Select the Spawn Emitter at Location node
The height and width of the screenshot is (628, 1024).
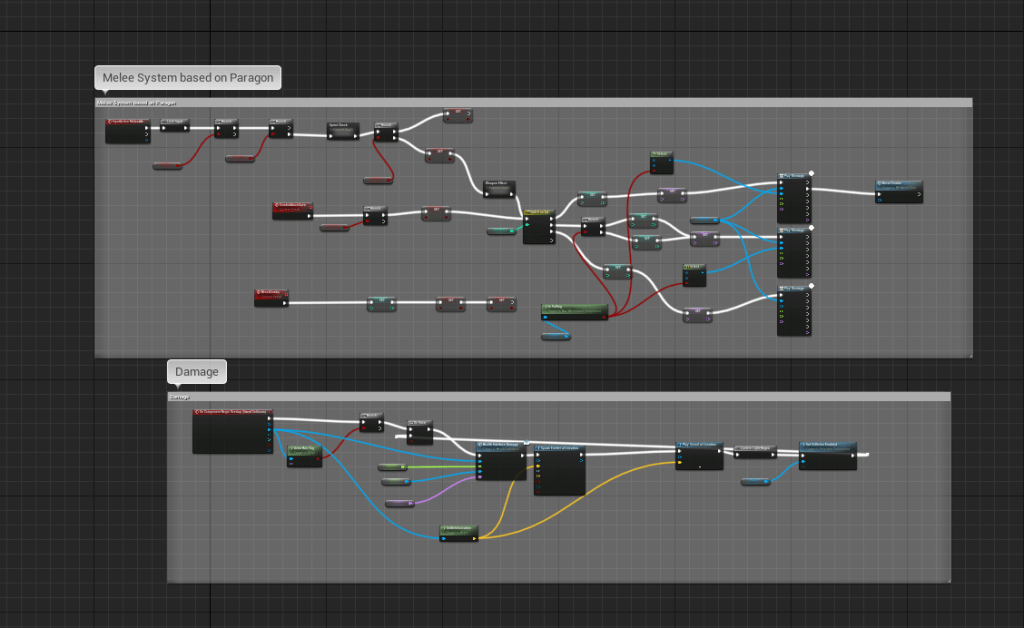[x=560, y=470]
